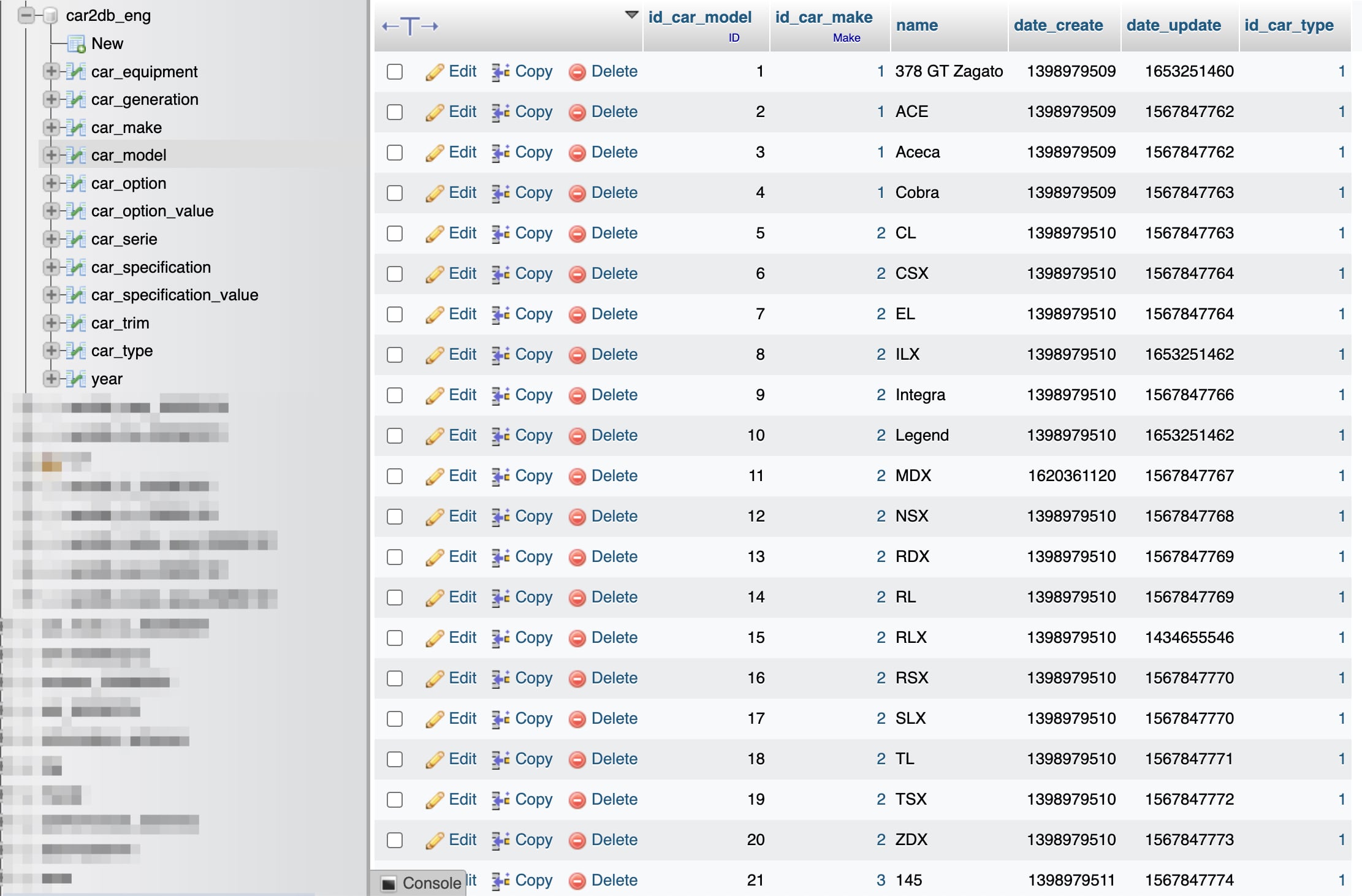Screen dimensions: 1362x896
Task: Click the Console terminal icon
Action: [388, 883]
